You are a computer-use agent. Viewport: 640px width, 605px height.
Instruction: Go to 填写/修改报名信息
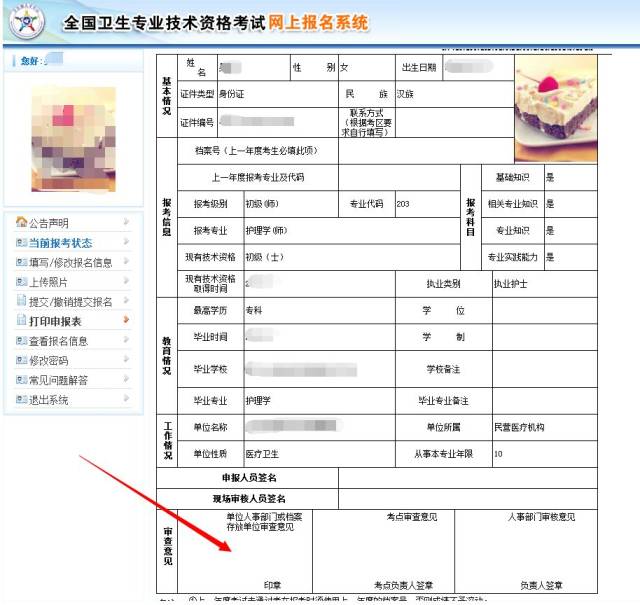(70, 262)
